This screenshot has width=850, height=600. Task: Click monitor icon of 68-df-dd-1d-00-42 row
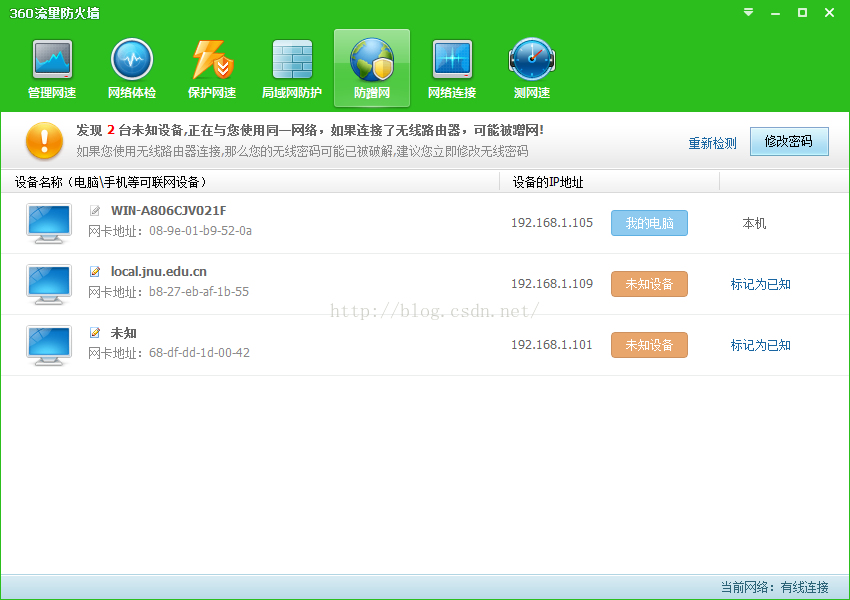click(49, 345)
